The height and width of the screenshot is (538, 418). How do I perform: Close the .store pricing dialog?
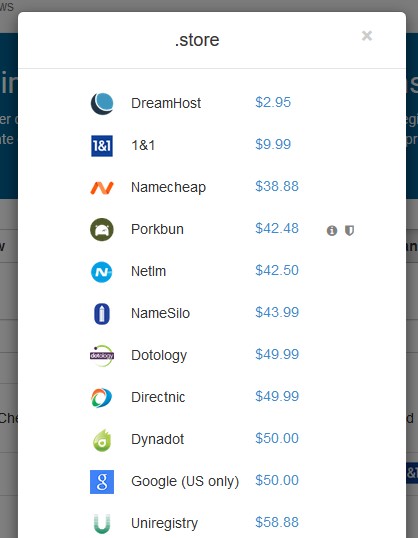367,36
